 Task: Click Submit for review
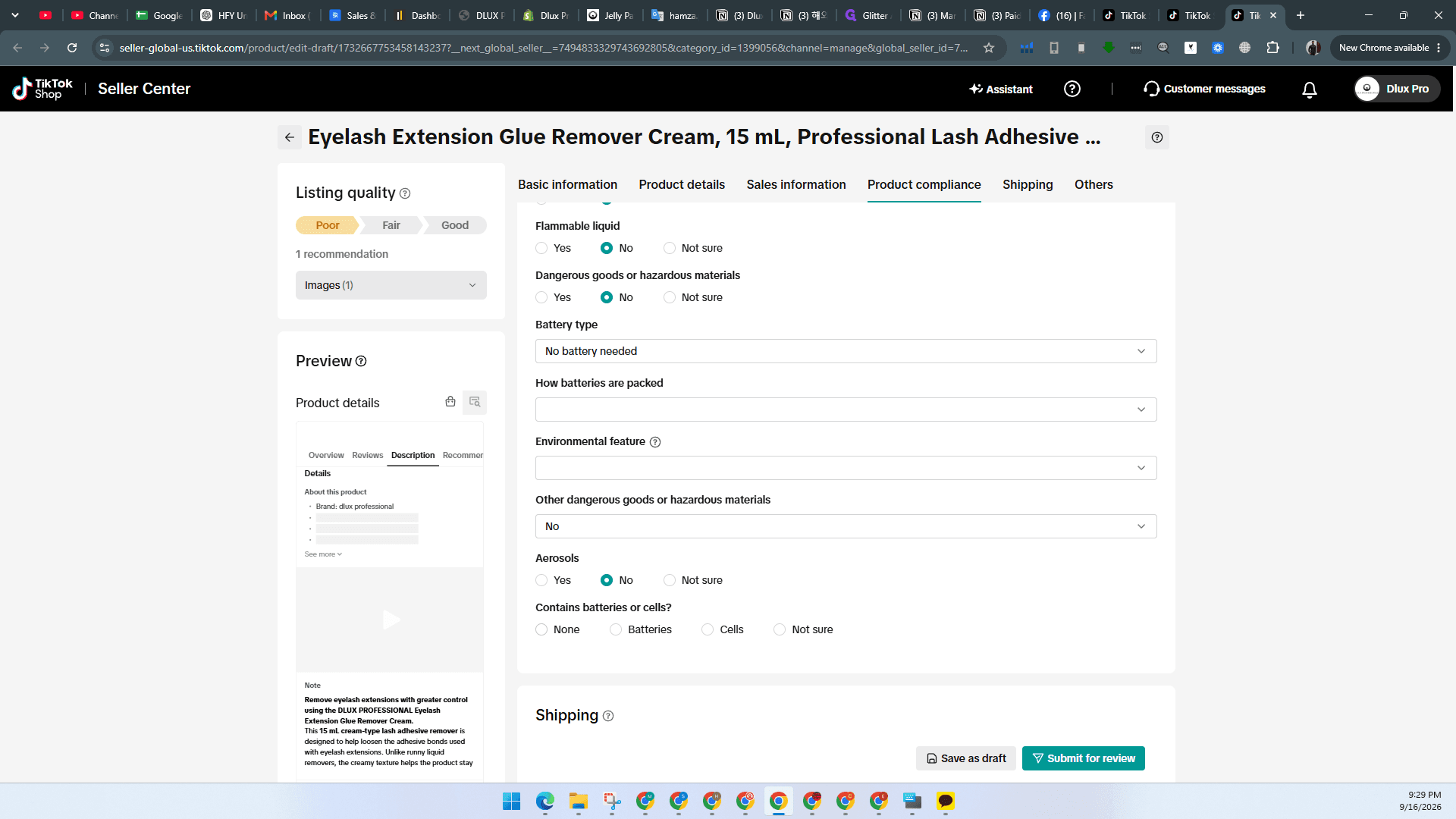pos(1083,758)
